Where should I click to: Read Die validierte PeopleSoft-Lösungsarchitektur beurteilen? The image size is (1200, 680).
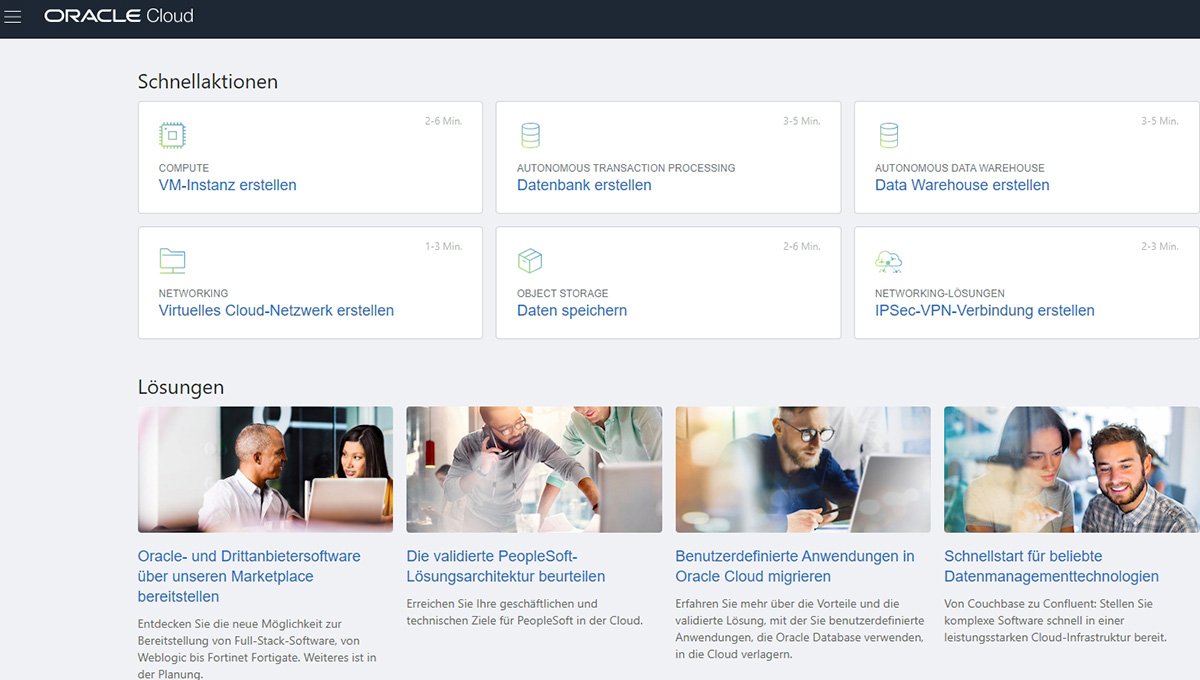click(505, 566)
